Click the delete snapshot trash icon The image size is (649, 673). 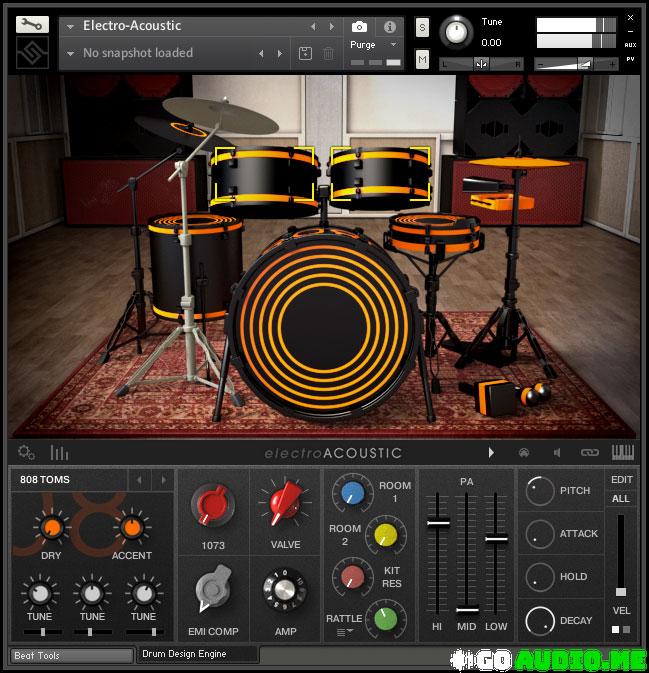point(328,53)
